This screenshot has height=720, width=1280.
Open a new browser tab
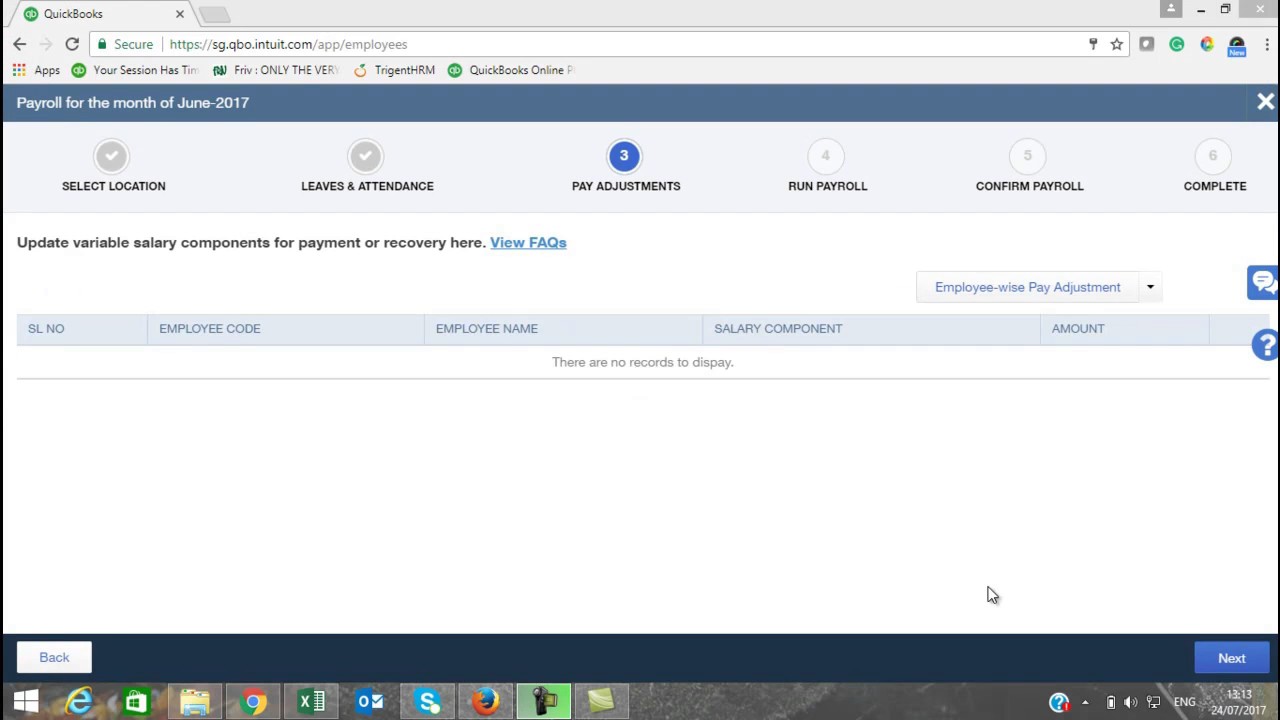click(x=214, y=14)
